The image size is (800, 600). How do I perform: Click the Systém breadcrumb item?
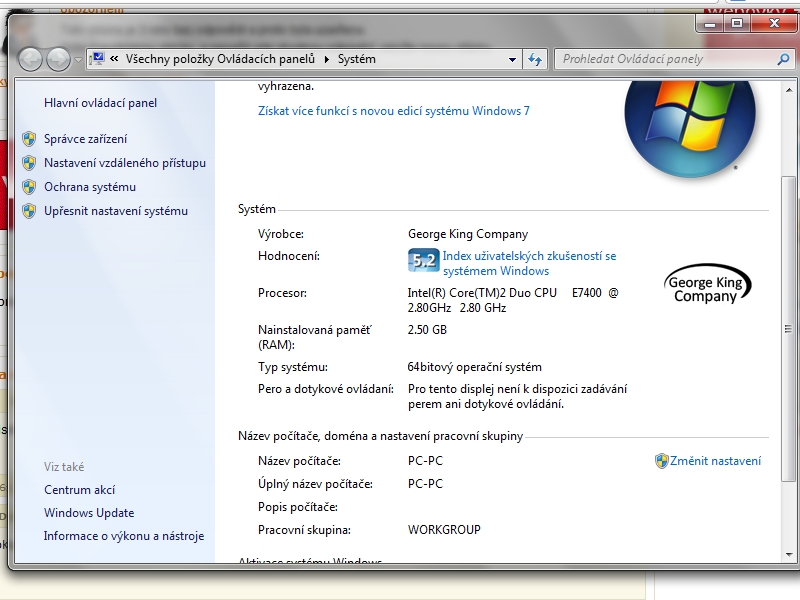[x=357, y=59]
